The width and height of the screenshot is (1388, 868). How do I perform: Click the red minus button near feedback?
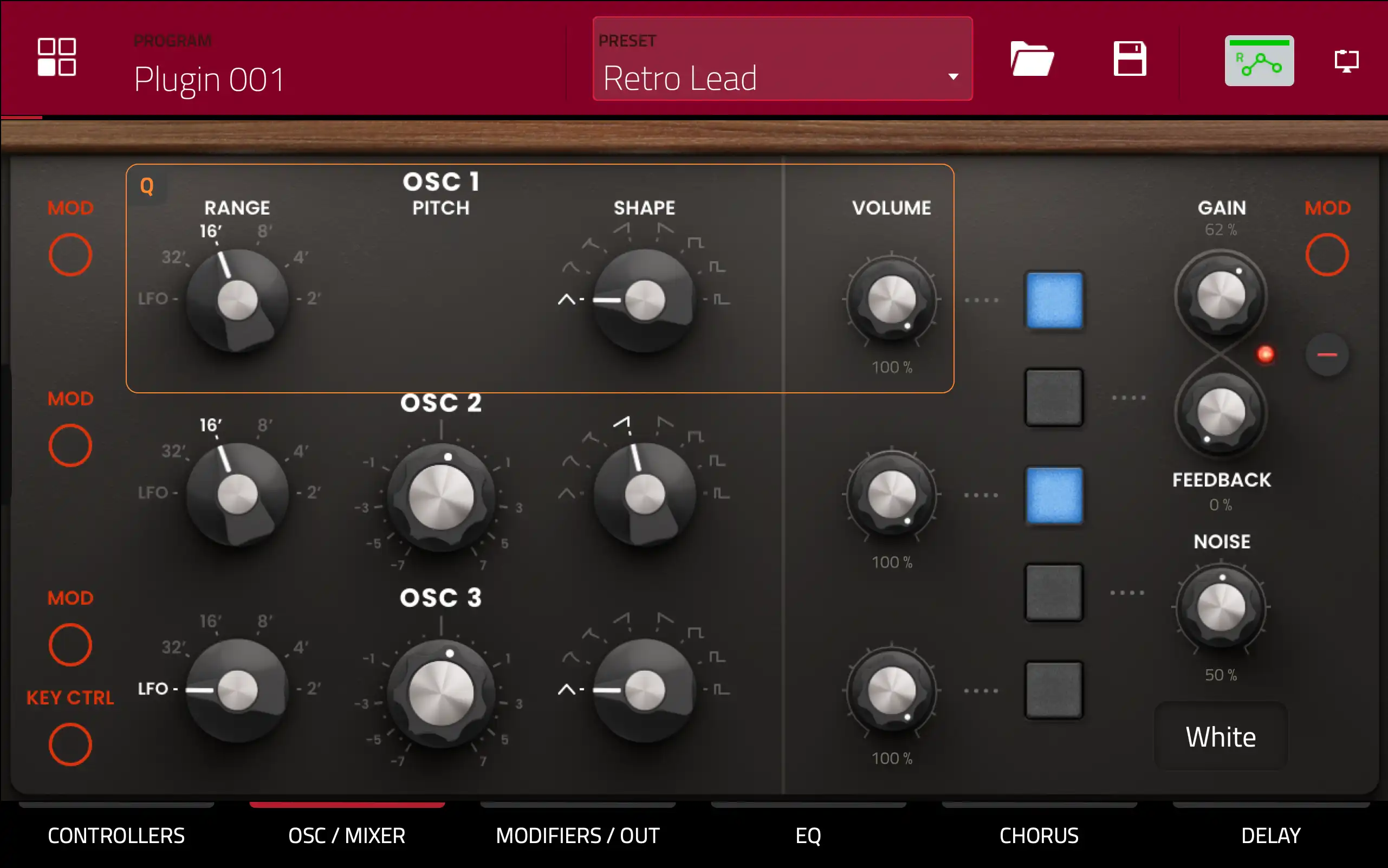[x=1327, y=355]
